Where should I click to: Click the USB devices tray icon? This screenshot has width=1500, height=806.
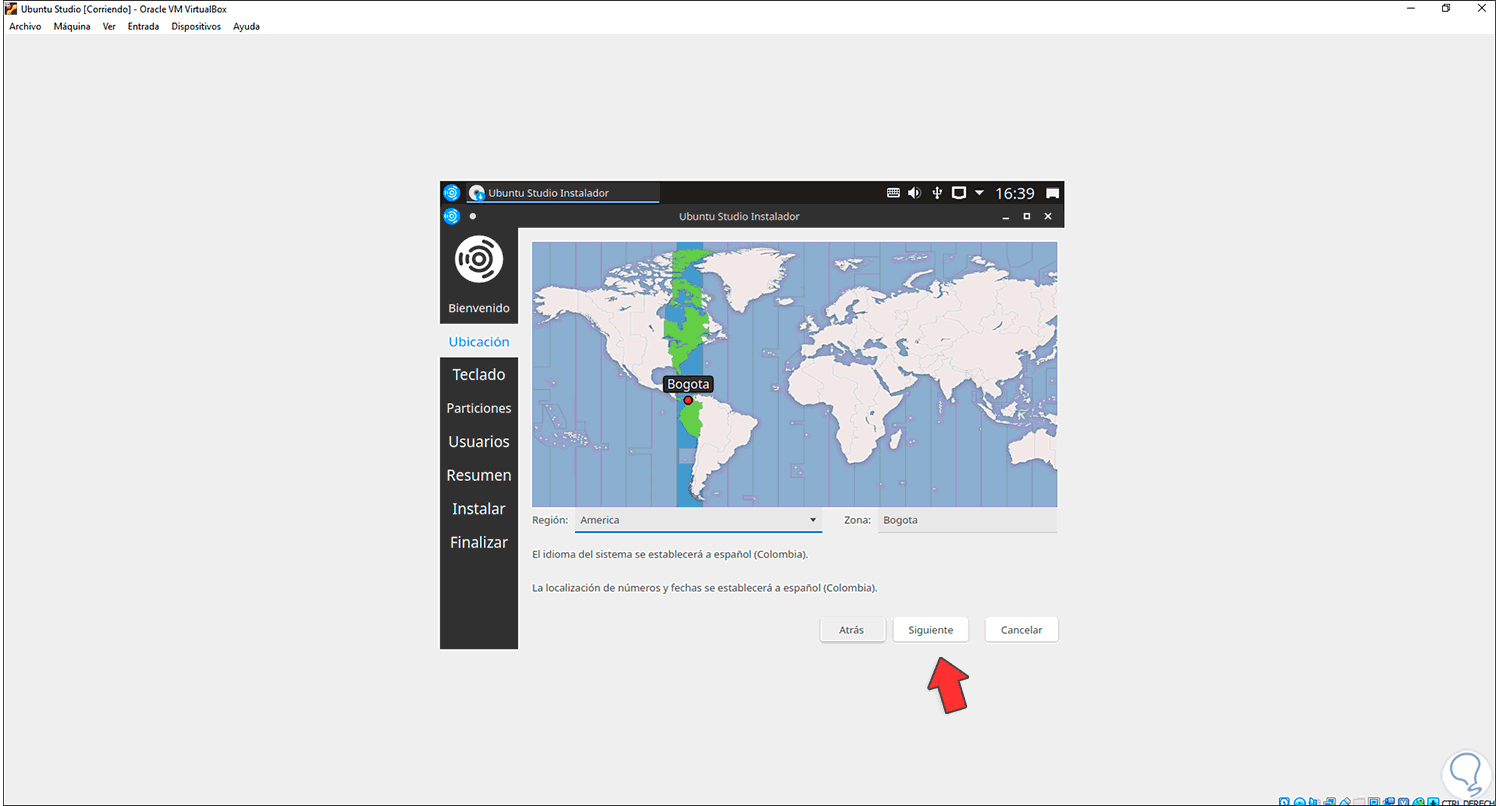[x=937, y=193]
